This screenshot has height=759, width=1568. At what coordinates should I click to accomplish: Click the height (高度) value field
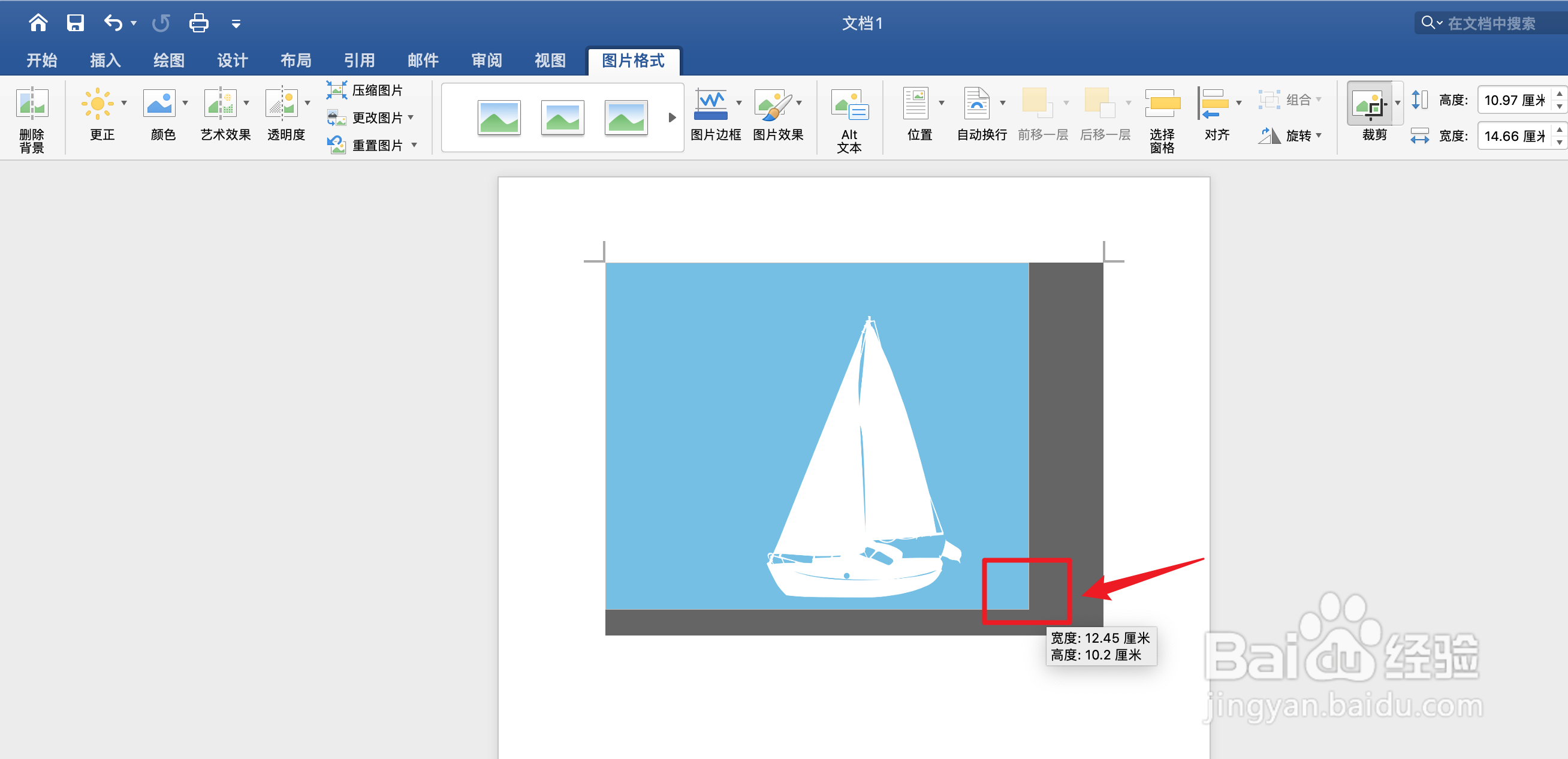coord(1514,100)
